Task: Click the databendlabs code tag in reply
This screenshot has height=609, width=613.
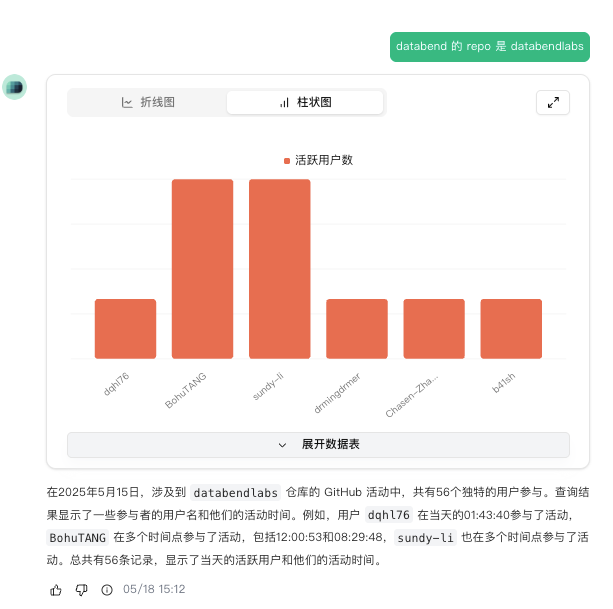Action: tap(235, 493)
